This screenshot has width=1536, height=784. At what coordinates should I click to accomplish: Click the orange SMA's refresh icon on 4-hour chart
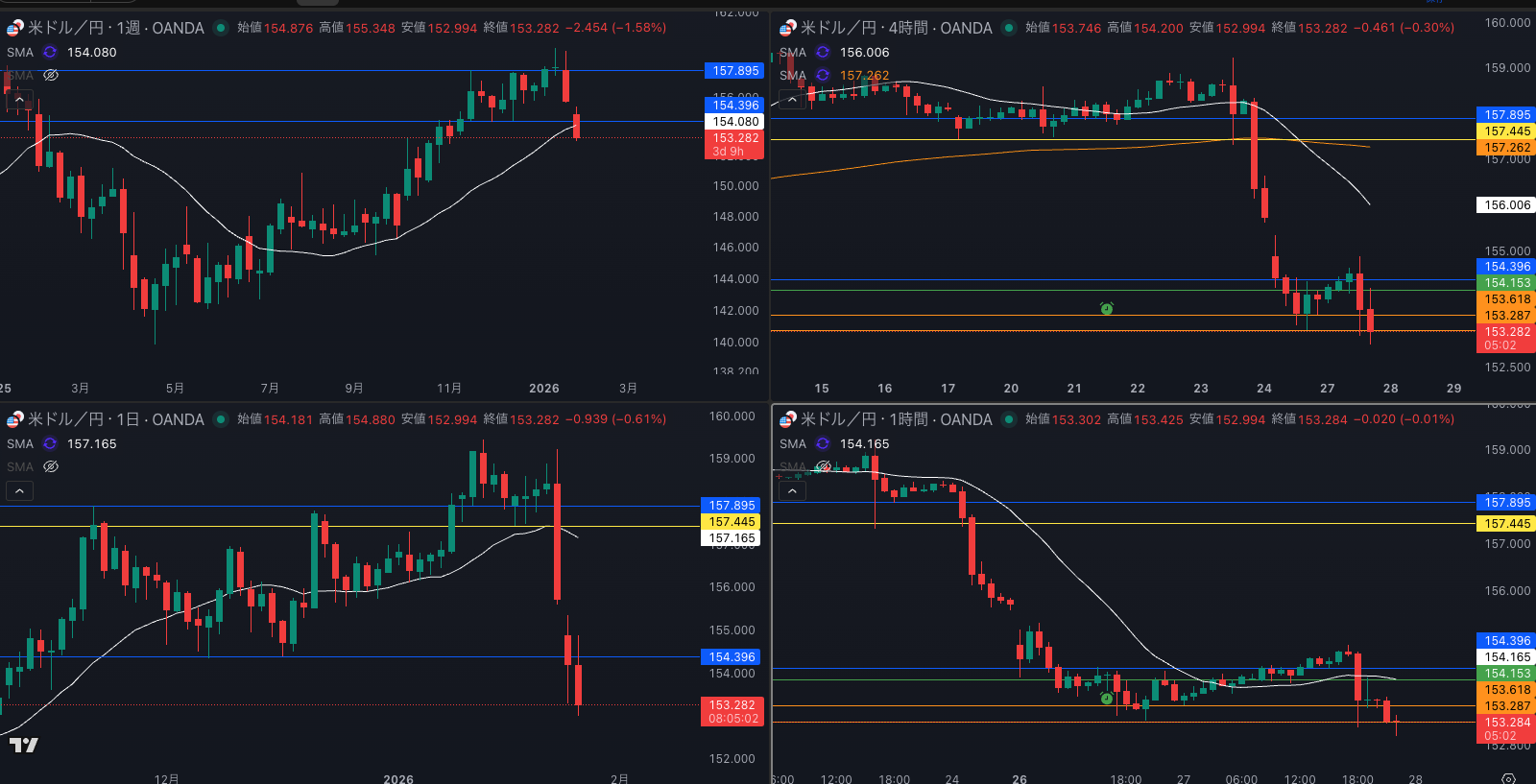click(x=823, y=76)
